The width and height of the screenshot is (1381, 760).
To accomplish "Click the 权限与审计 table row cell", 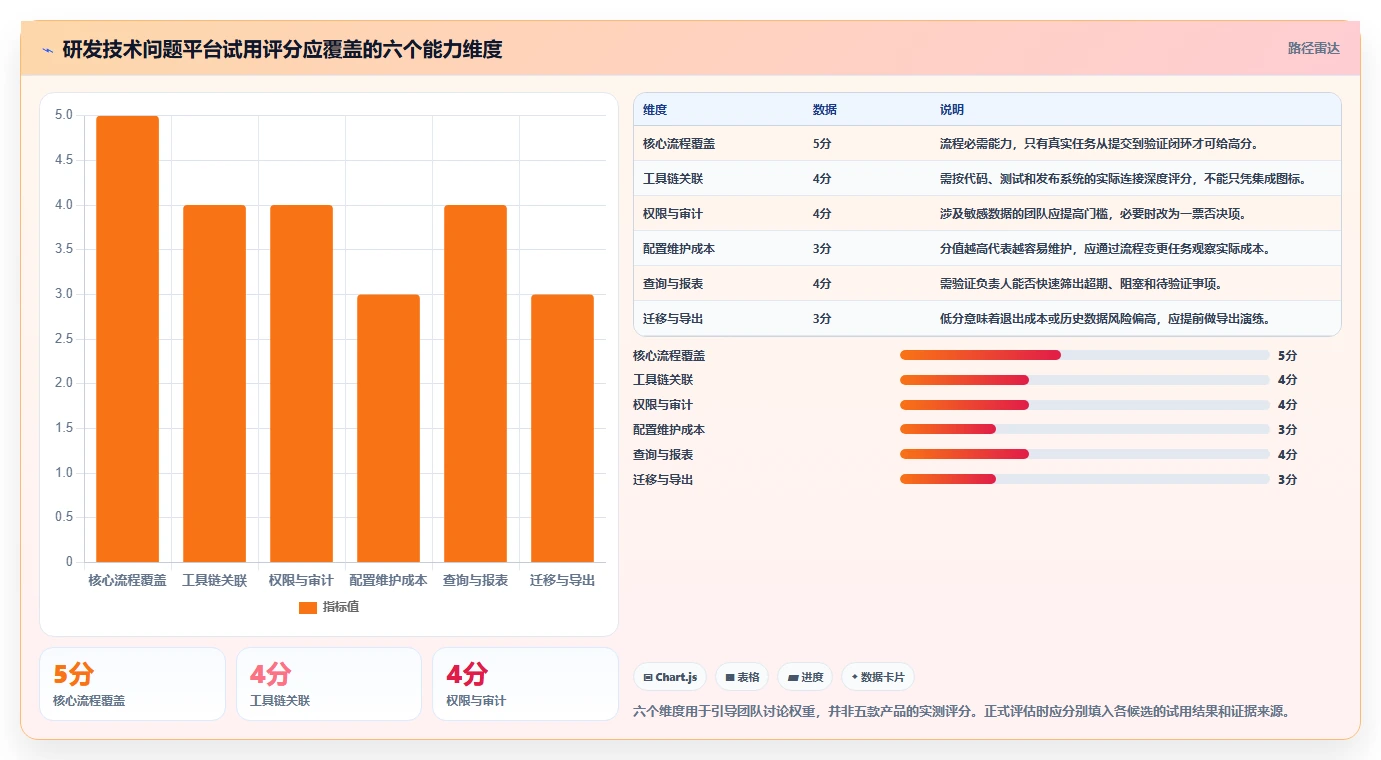I will [673, 214].
